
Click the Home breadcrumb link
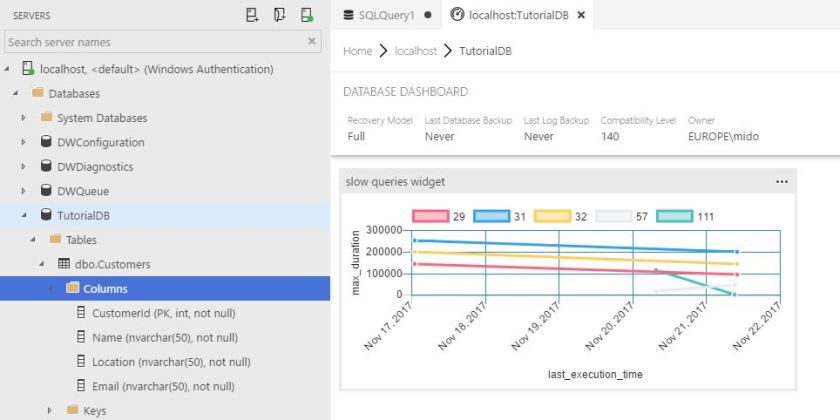tap(357, 51)
